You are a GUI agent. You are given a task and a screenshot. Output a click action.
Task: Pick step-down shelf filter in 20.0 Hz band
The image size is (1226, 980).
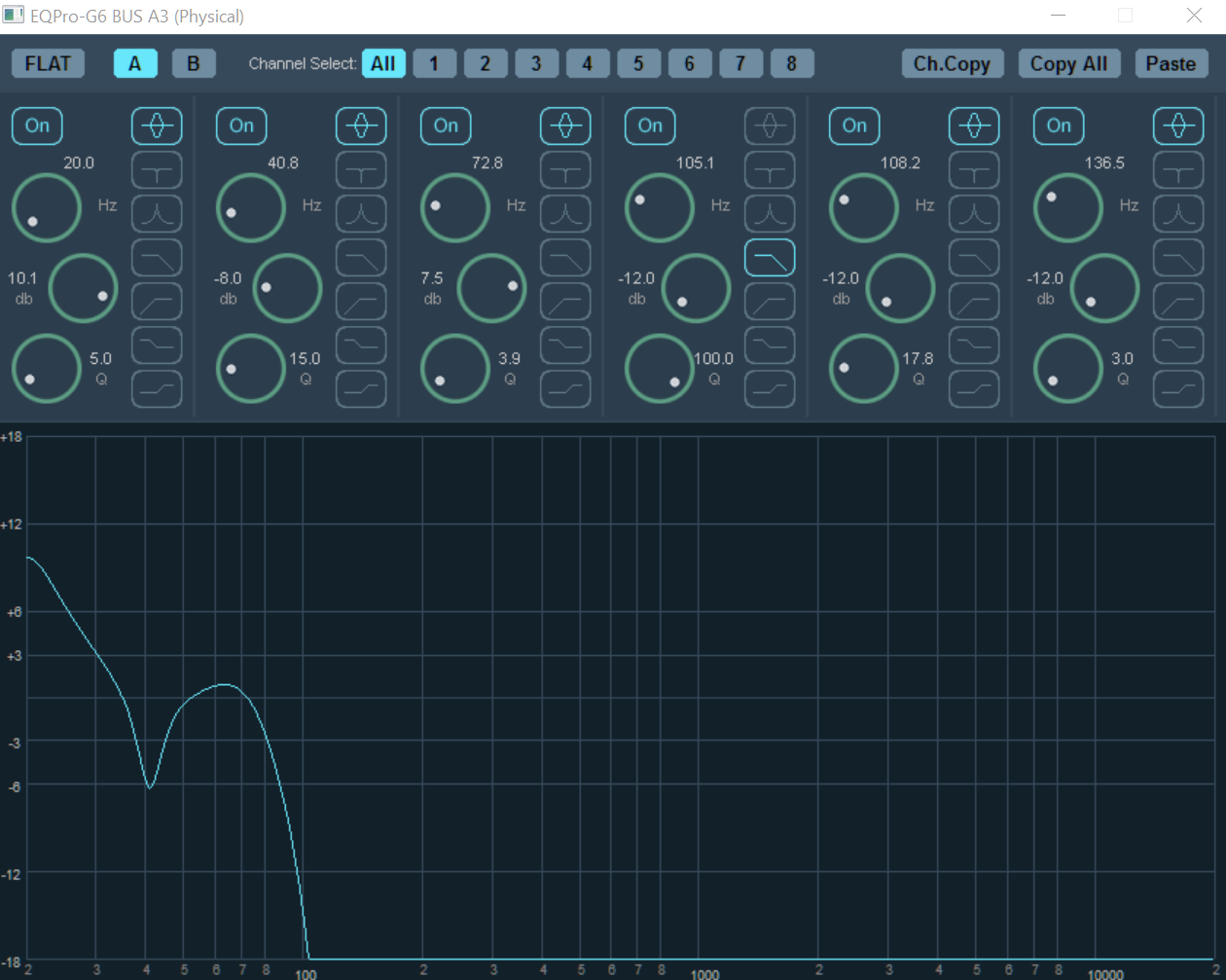pos(157,345)
